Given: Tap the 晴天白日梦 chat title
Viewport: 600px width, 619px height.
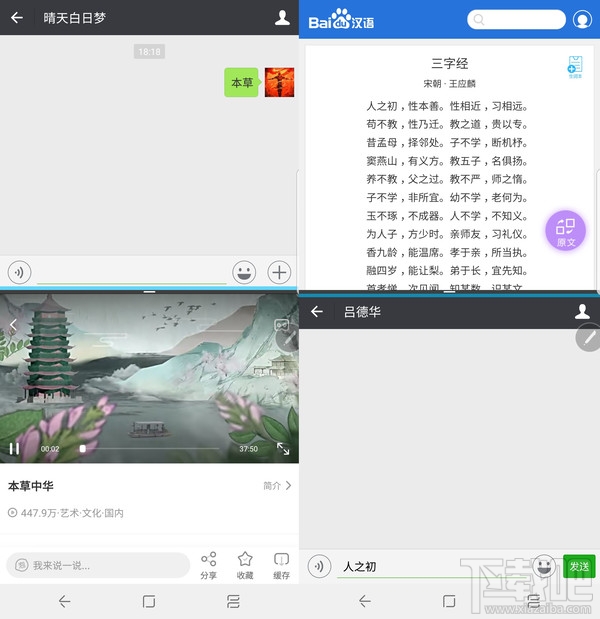Looking at the screenshot, I should 75,18.
